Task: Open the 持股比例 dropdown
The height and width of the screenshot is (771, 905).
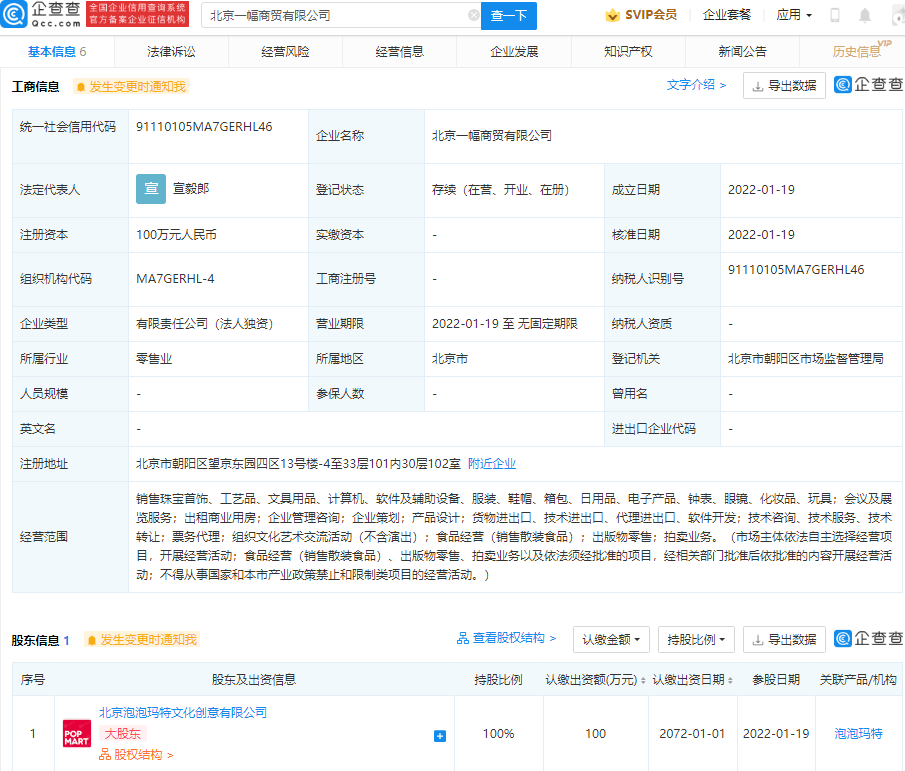Action: pos(695,638)
